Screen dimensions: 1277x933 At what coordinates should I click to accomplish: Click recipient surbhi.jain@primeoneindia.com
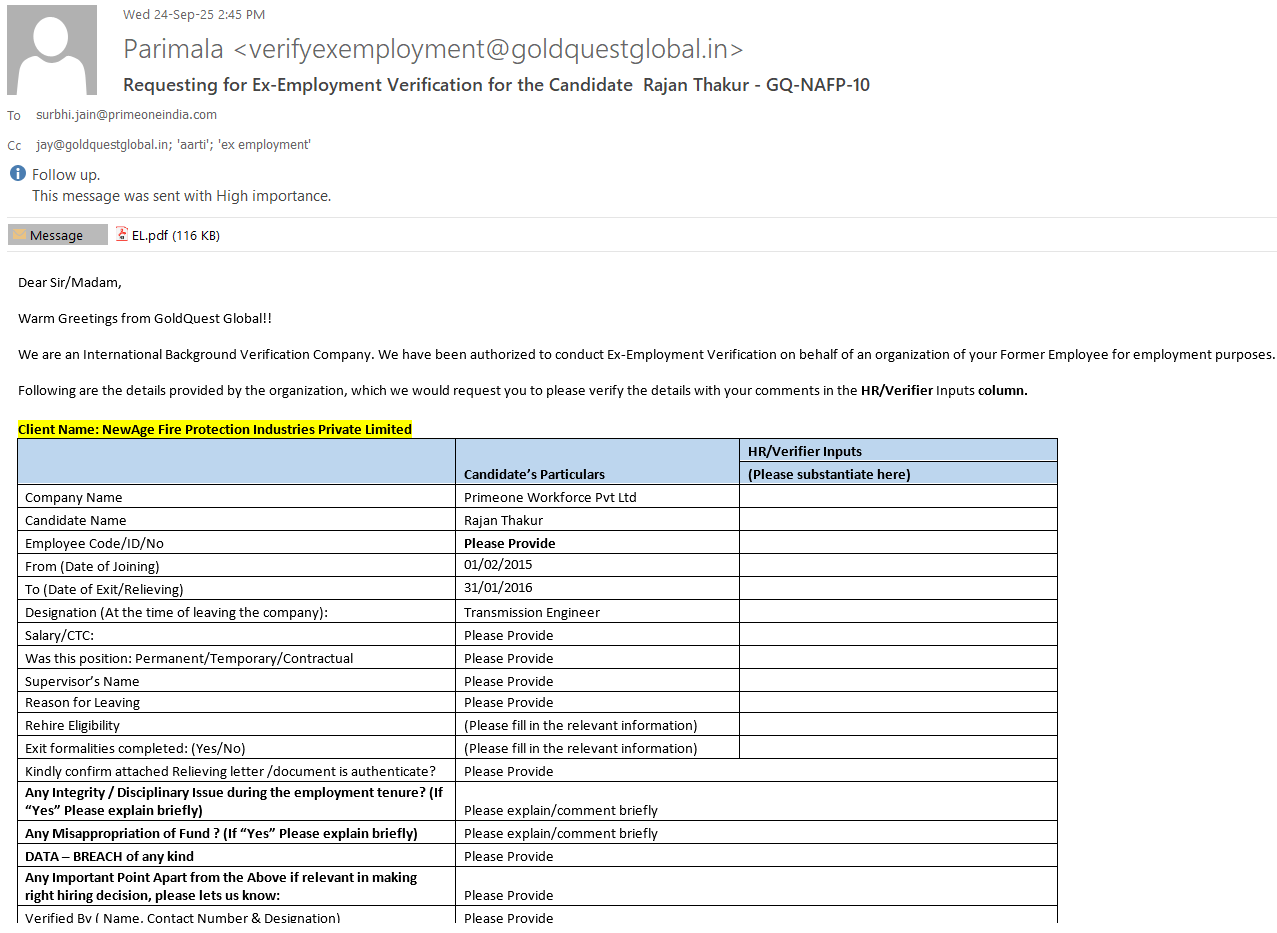click(x=126, y=115)
